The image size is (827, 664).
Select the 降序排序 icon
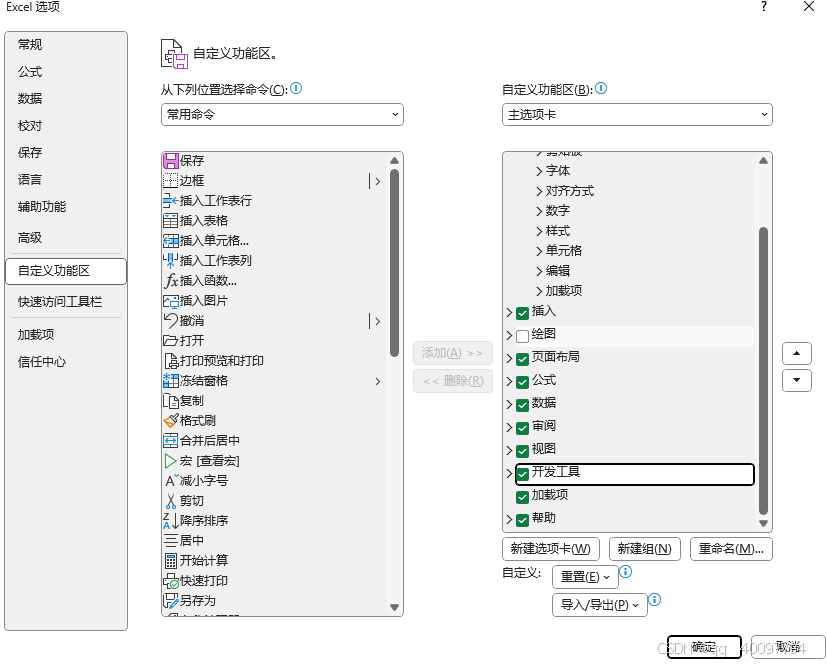(170, 521)
